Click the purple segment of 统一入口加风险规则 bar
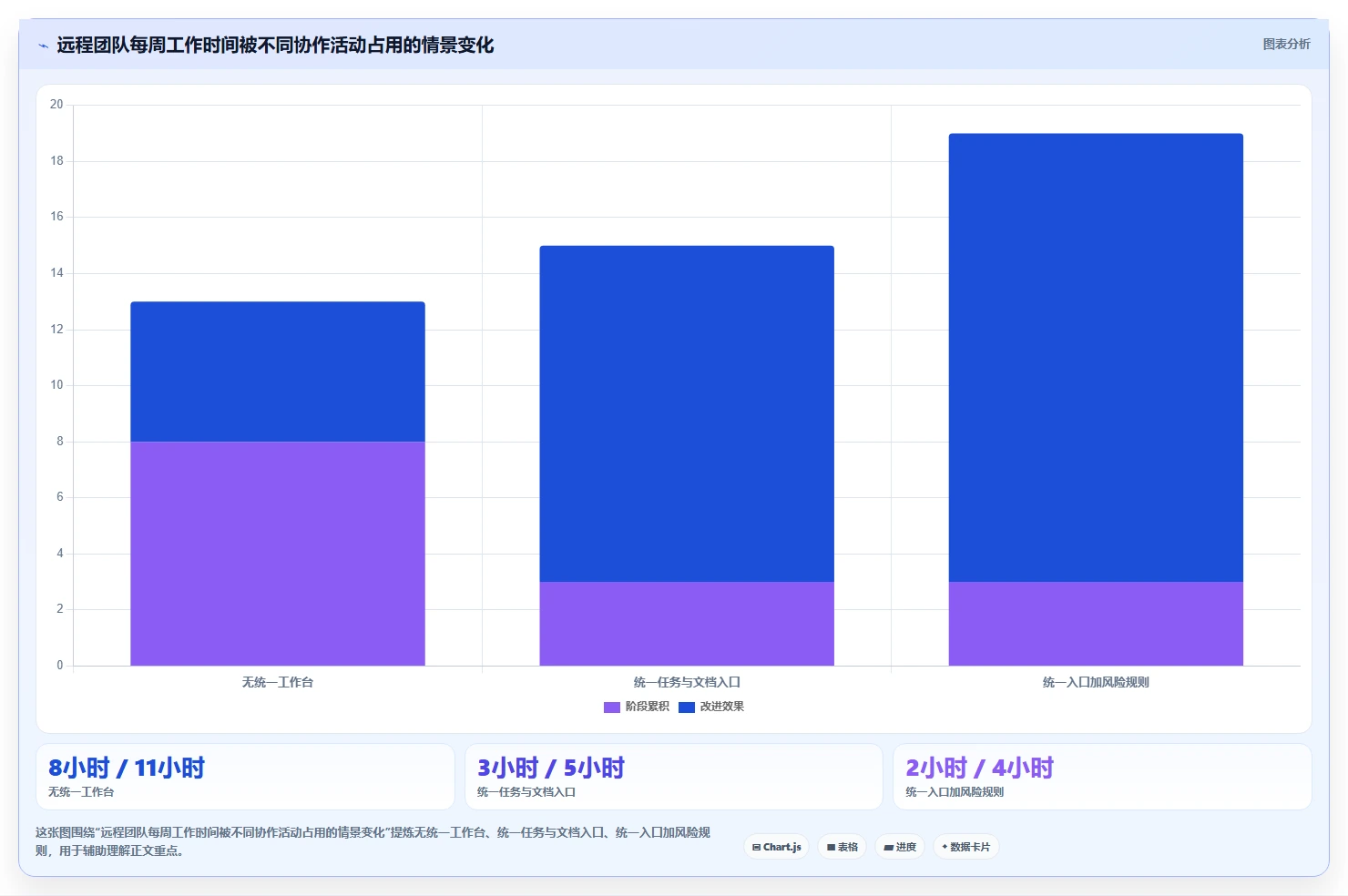Viewport: 1348px width, 896px height. tap(1096, 624)
